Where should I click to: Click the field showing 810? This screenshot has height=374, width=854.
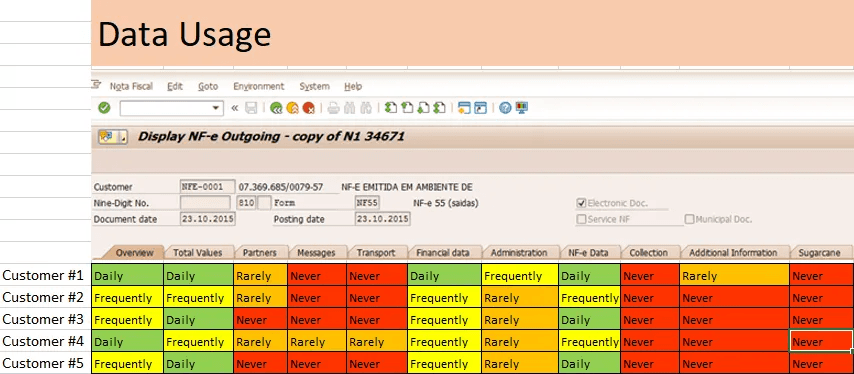tap(247, 203)
